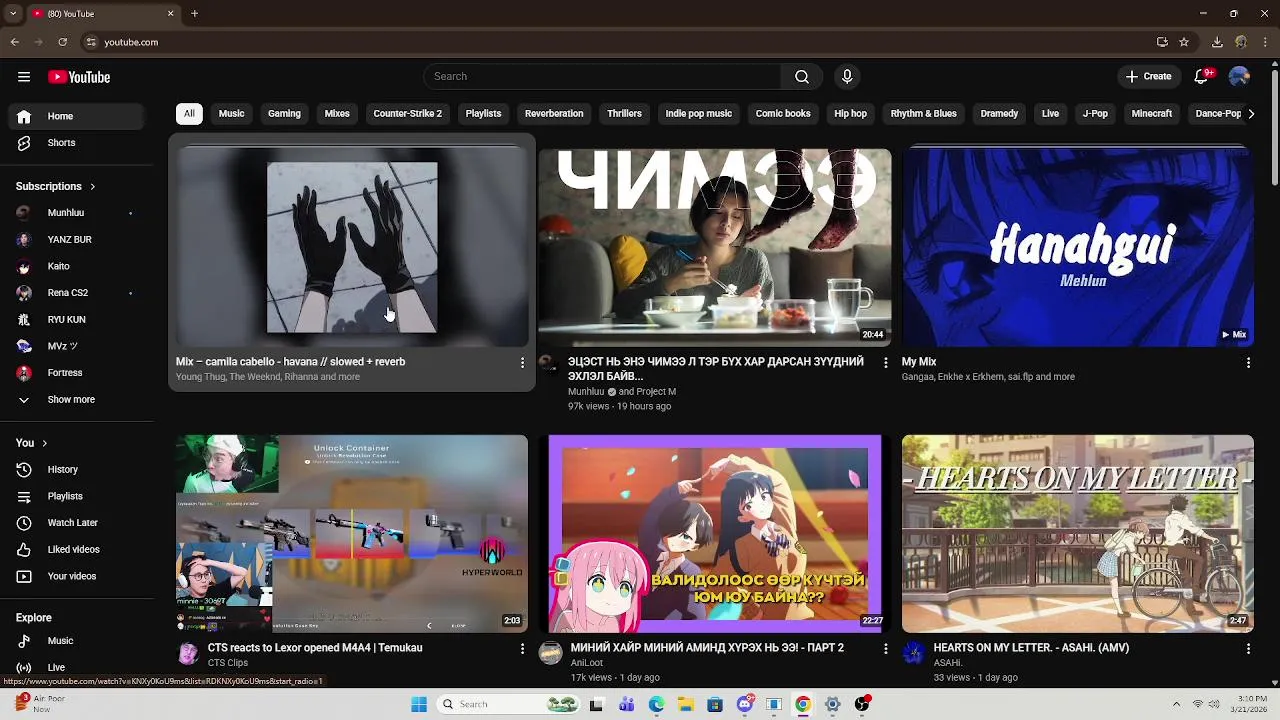Open AniLoot channel link
1280x720 pixels.
[587, 663]
